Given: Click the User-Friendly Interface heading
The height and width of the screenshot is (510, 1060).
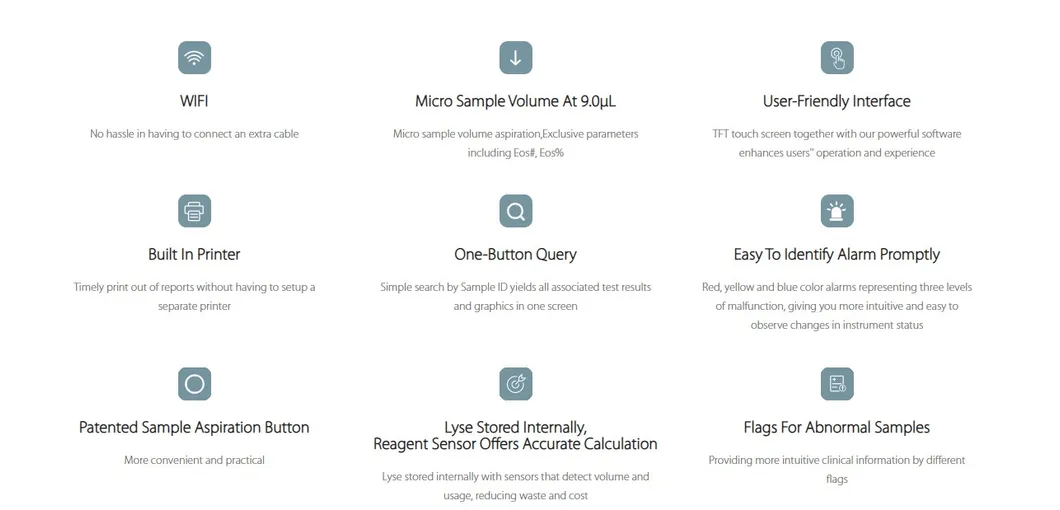Looking at the screenshot, I should (x=836, y=101).
